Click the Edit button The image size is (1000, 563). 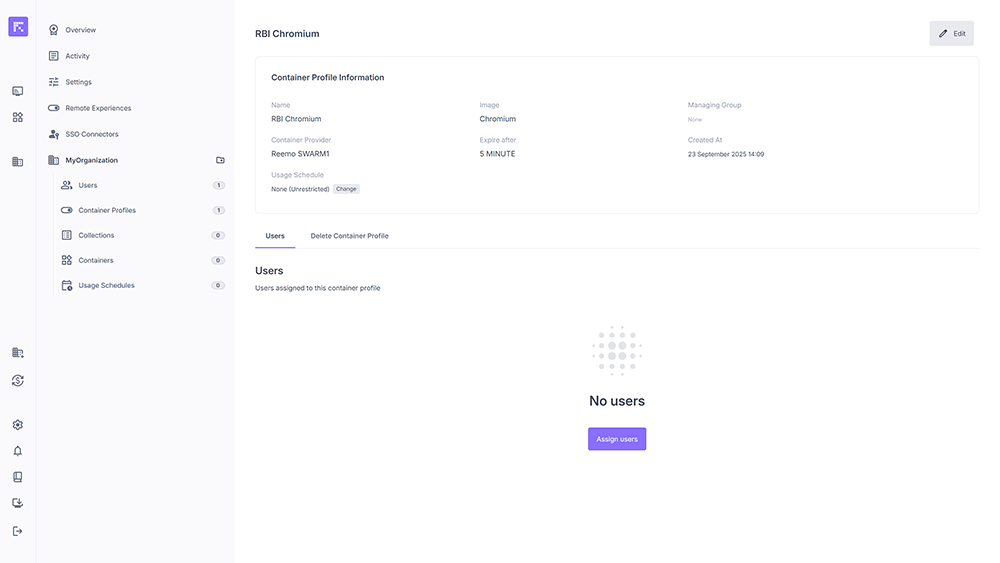click(951, 33)
